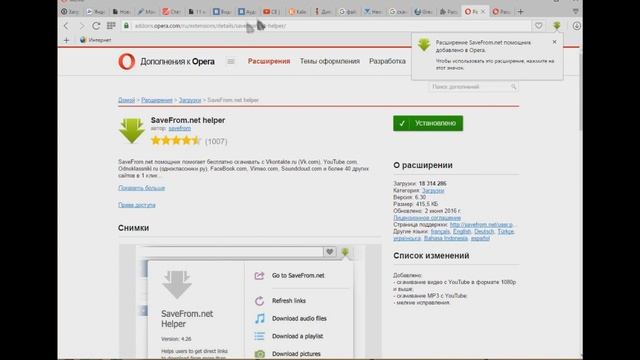Expand description with Показать больше
Viewport: 640px width, 360px height.
pos(142,188)
